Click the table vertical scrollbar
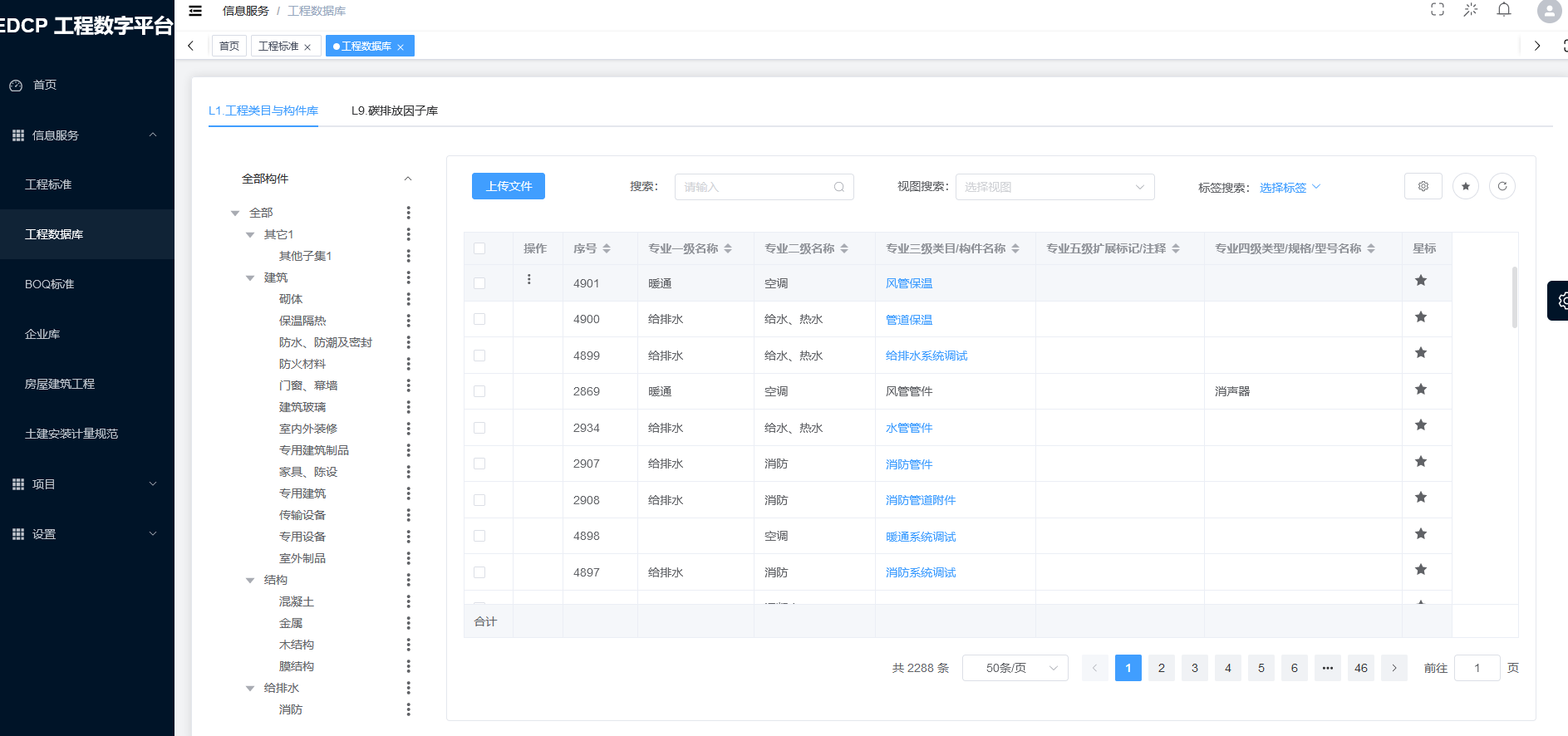Image resolution: width=1568 pixels, height=736 pixels. (x=1515, y=297)
